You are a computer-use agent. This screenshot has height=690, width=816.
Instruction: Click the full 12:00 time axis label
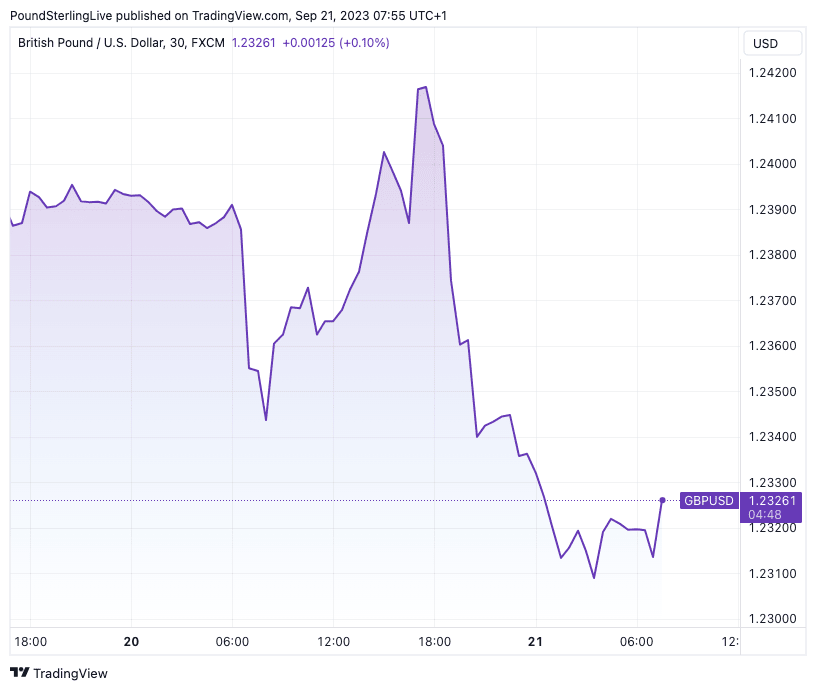click(333, 641)
